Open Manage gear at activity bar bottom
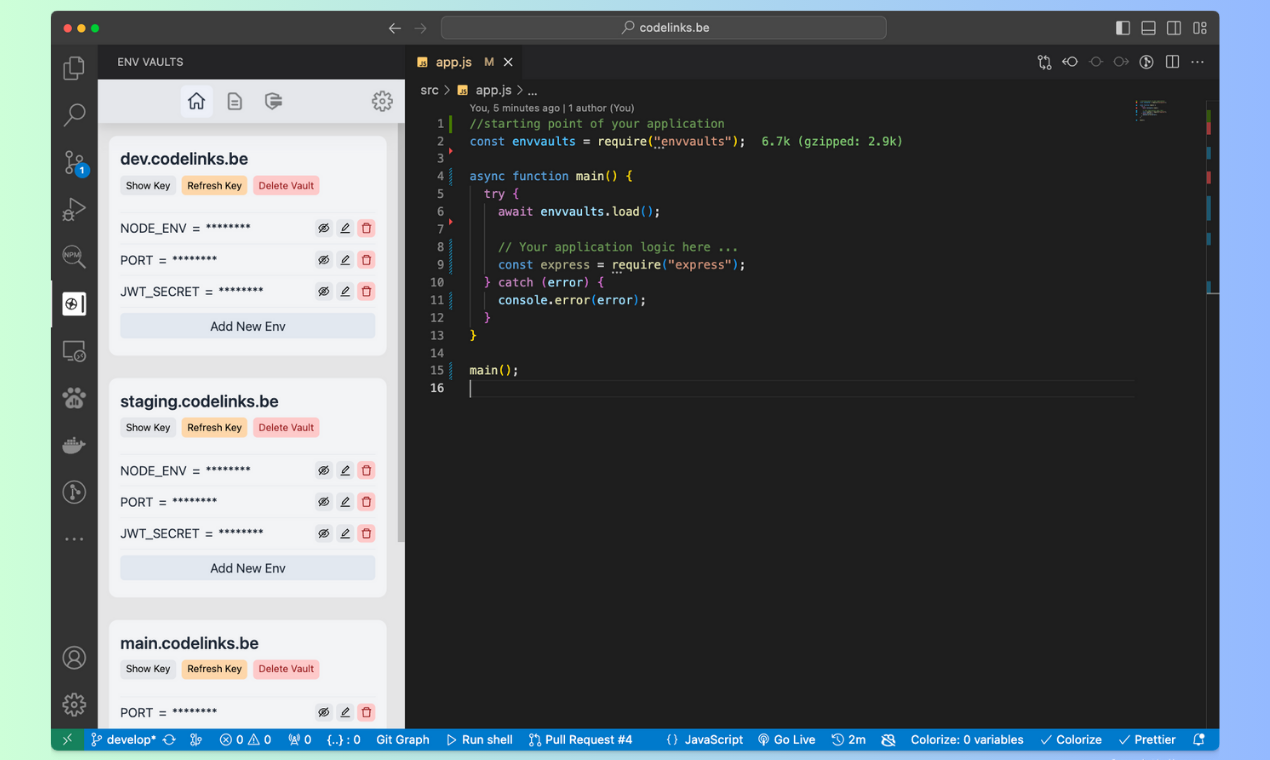This screenshot has height=760, width=1270. pyautogui.click(x=74, y=704)
